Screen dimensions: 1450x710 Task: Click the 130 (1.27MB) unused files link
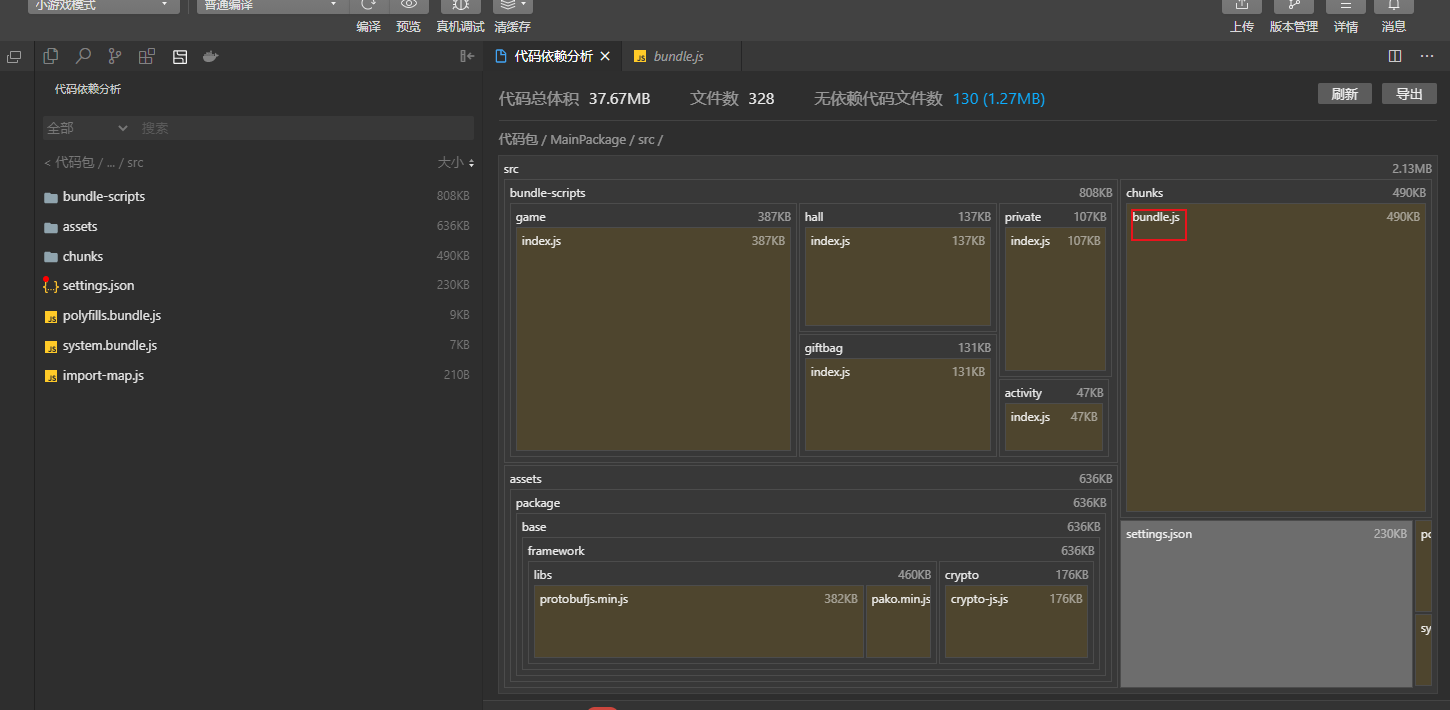coord(998,99)
